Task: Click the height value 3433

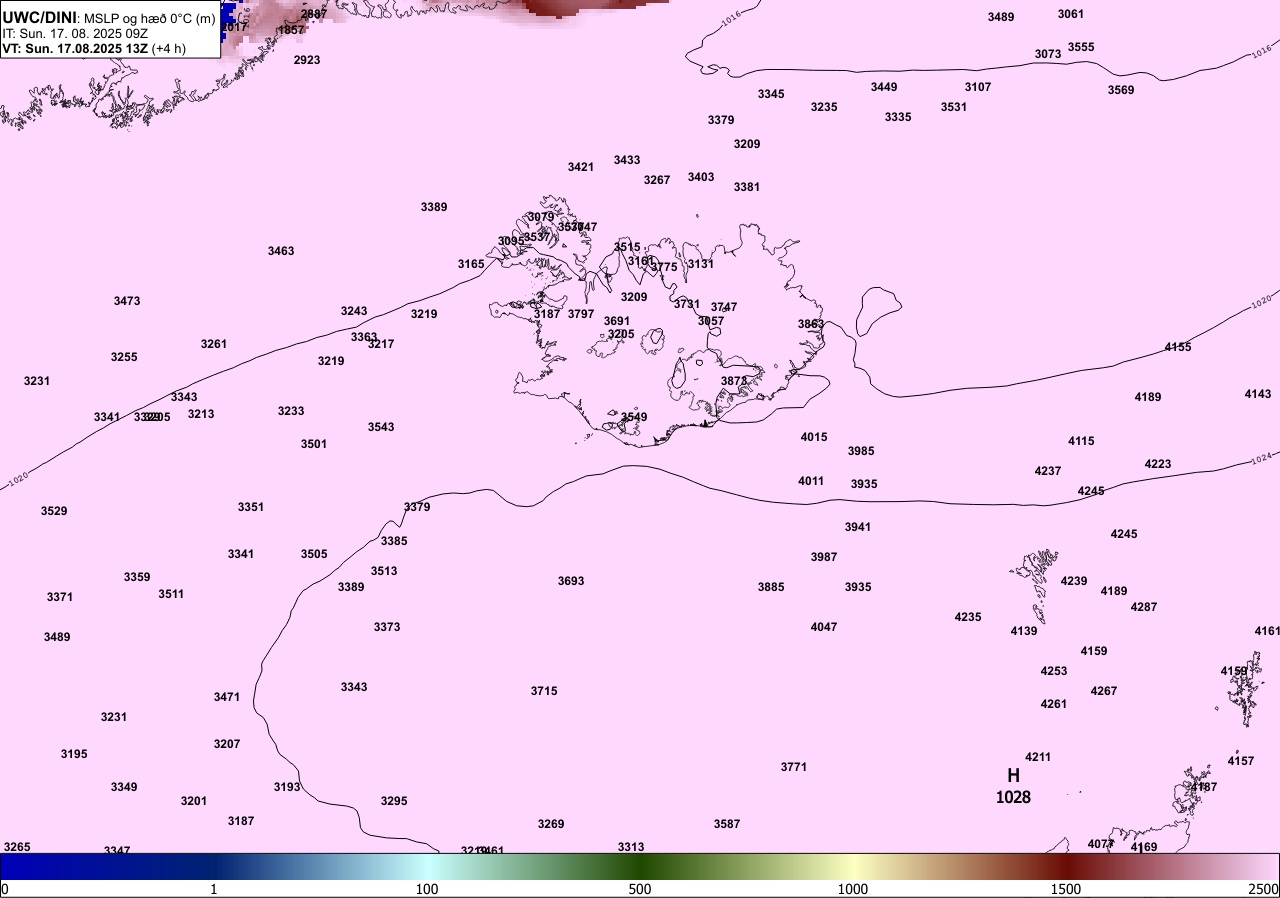Action: 627,160
